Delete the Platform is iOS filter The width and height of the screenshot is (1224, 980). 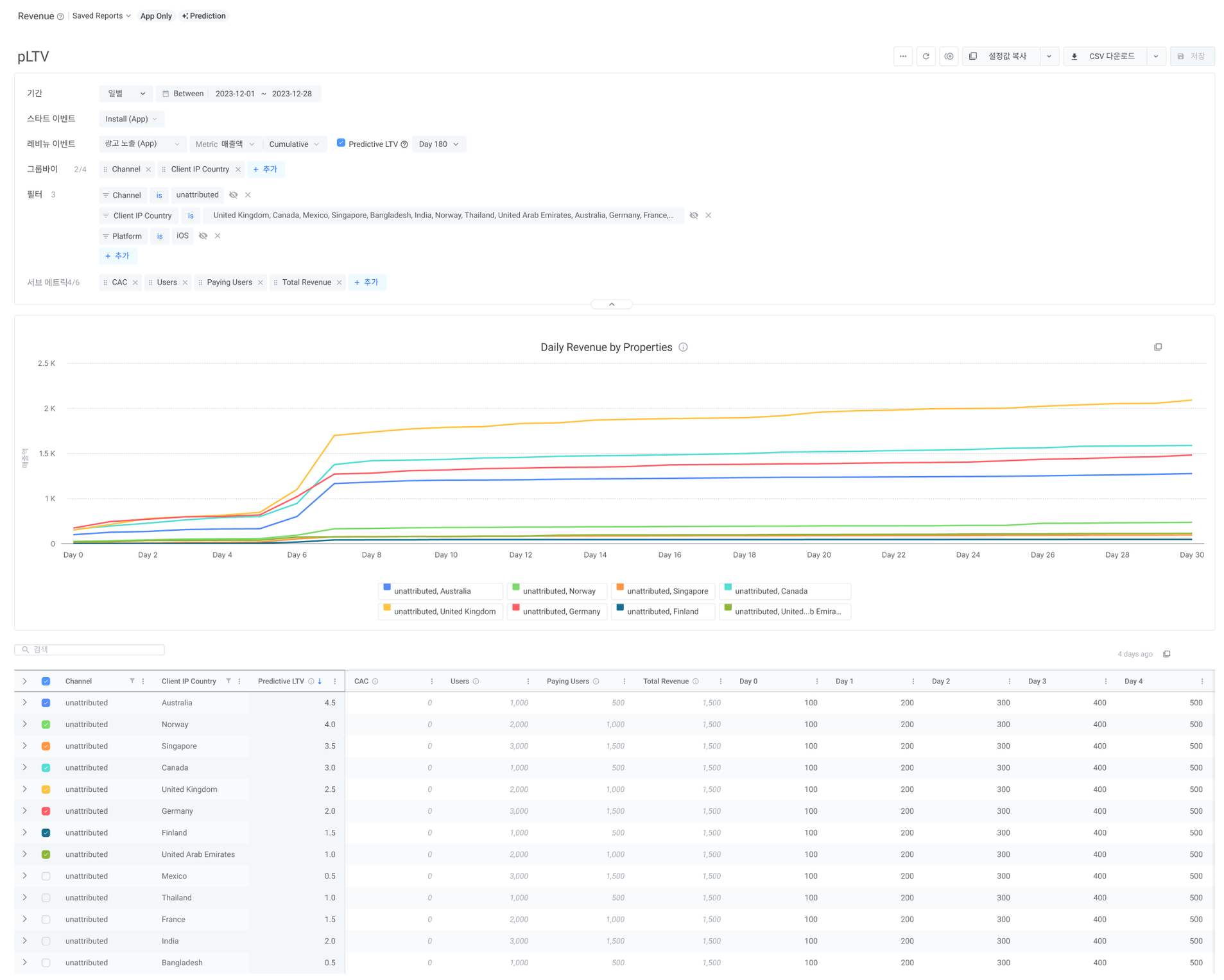(218, 236)
